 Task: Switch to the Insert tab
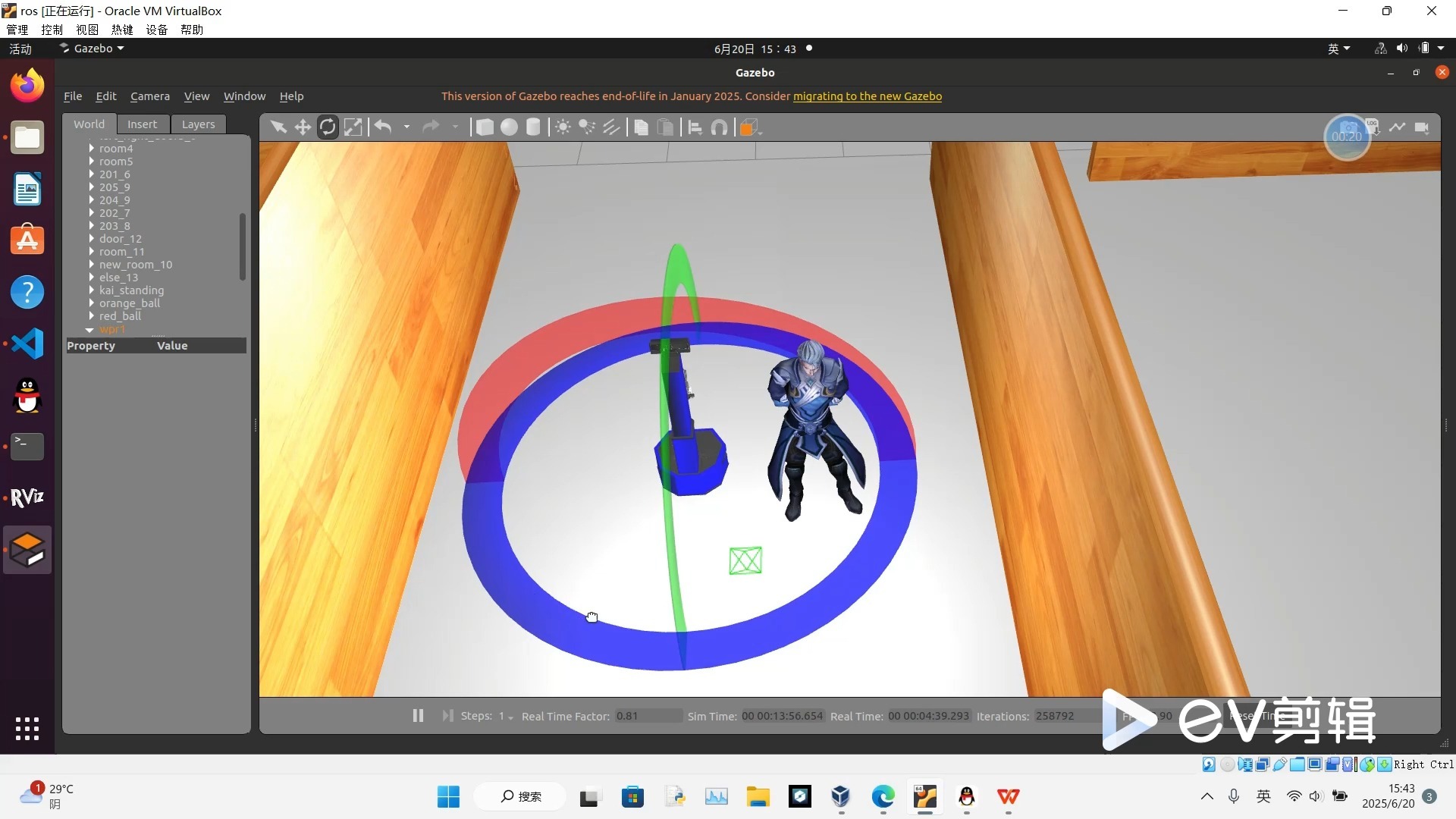(143, 124)
